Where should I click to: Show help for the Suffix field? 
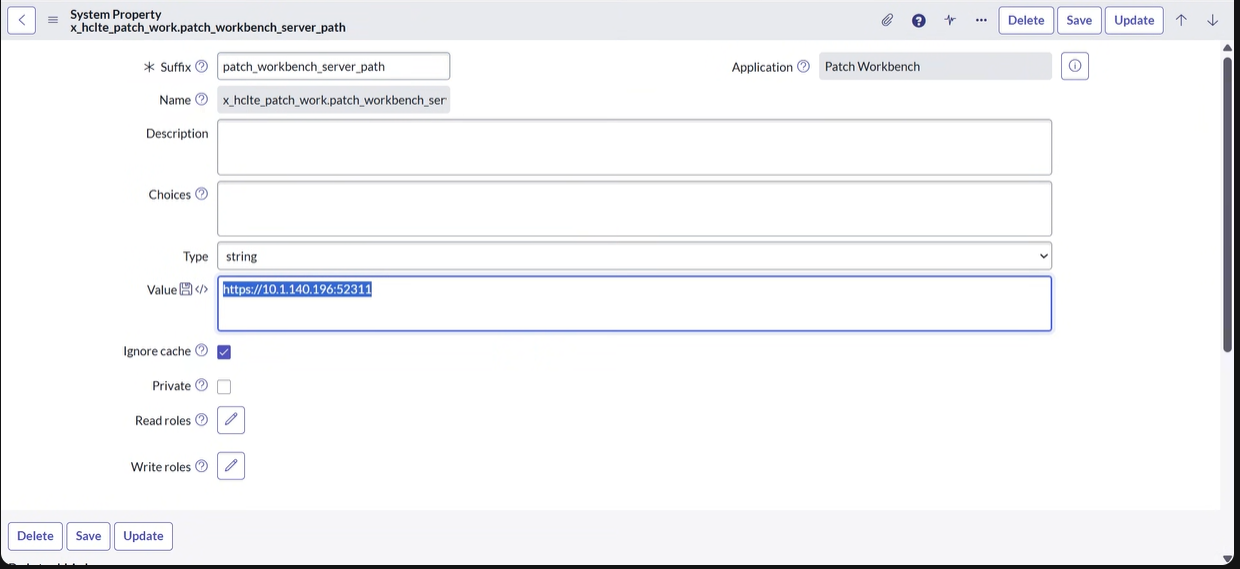coord(201,66)
